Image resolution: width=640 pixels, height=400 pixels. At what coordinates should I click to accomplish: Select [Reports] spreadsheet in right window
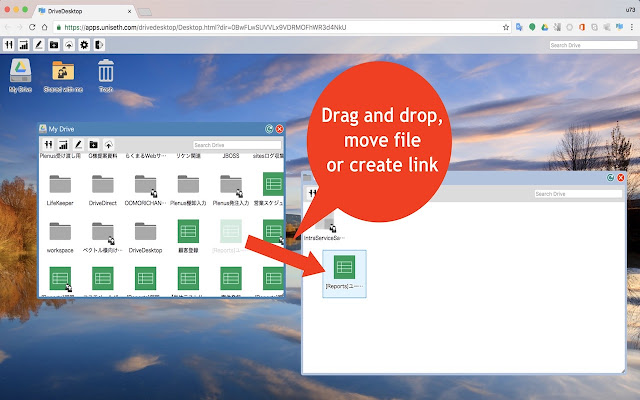[x=344, y=273]
